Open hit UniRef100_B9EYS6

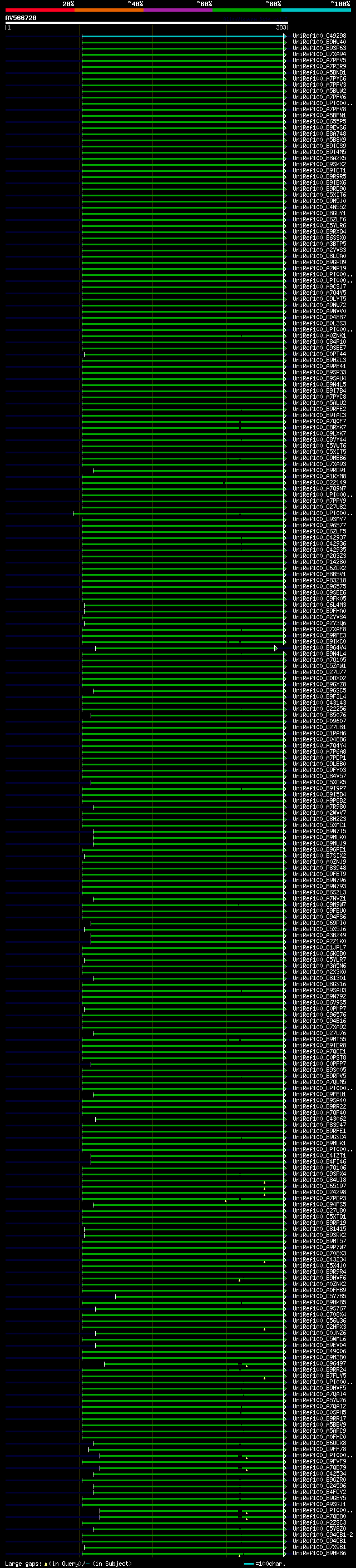click(x=319, y=128)
